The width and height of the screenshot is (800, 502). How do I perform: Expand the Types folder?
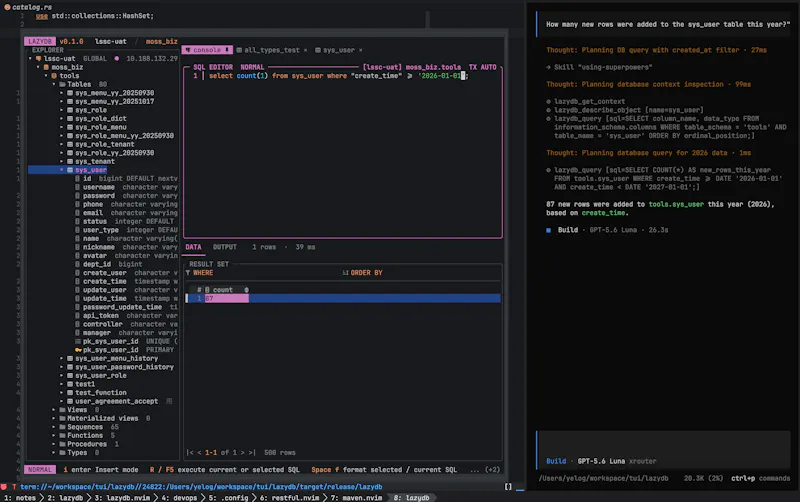tap(54, 453)
